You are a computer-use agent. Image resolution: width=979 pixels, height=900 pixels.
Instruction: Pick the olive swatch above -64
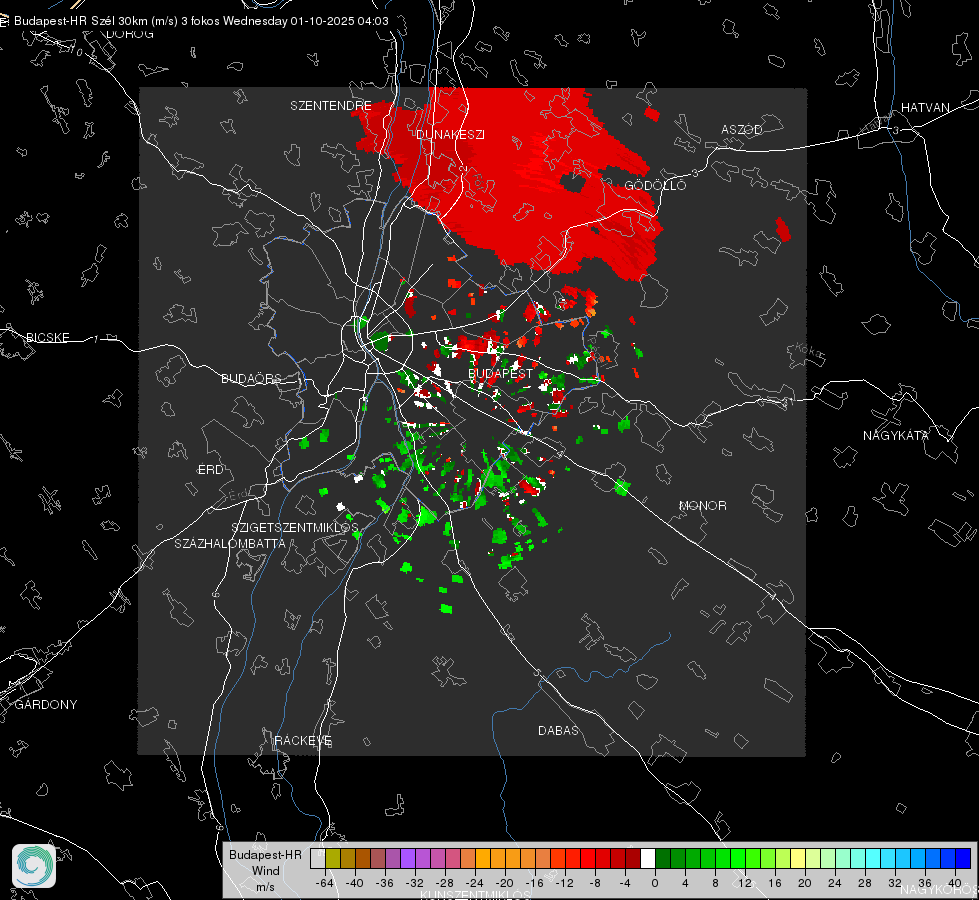[333, 859]
